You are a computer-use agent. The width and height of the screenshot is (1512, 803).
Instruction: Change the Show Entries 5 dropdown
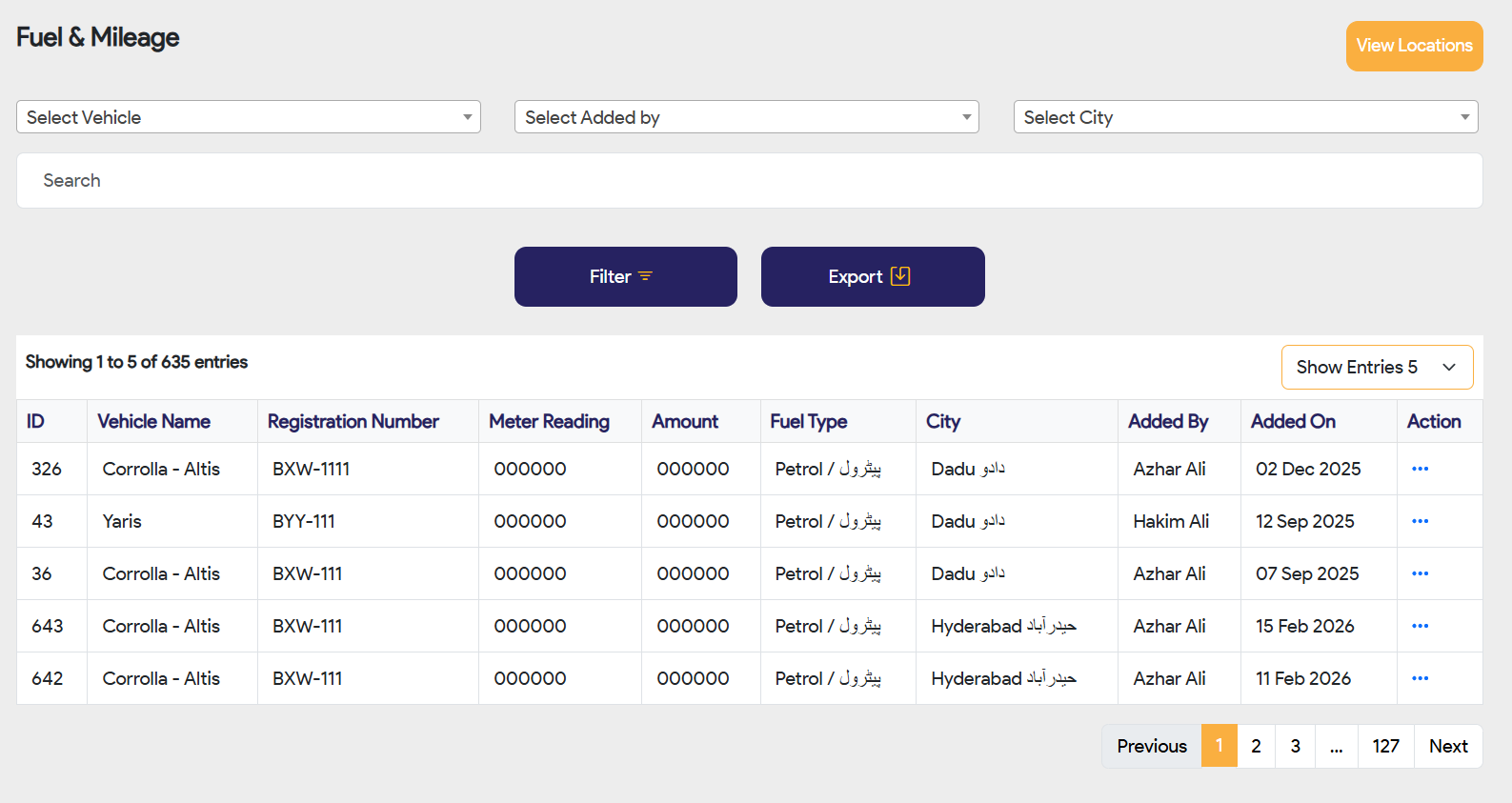[1377, 367]
